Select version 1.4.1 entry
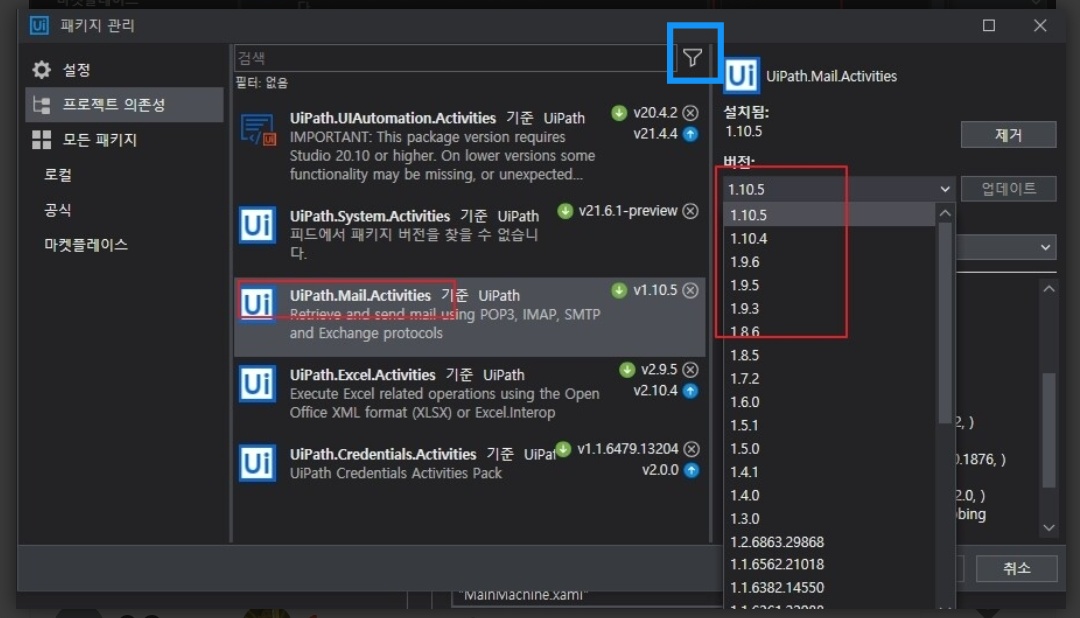The image size is (1080, 618). pos(829,473)
